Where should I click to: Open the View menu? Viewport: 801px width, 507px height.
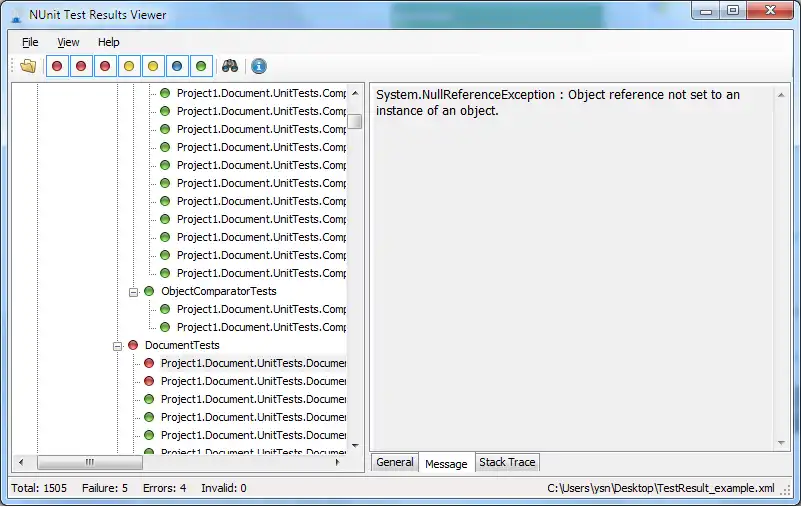pyautogui.click(x=68, y=42)
